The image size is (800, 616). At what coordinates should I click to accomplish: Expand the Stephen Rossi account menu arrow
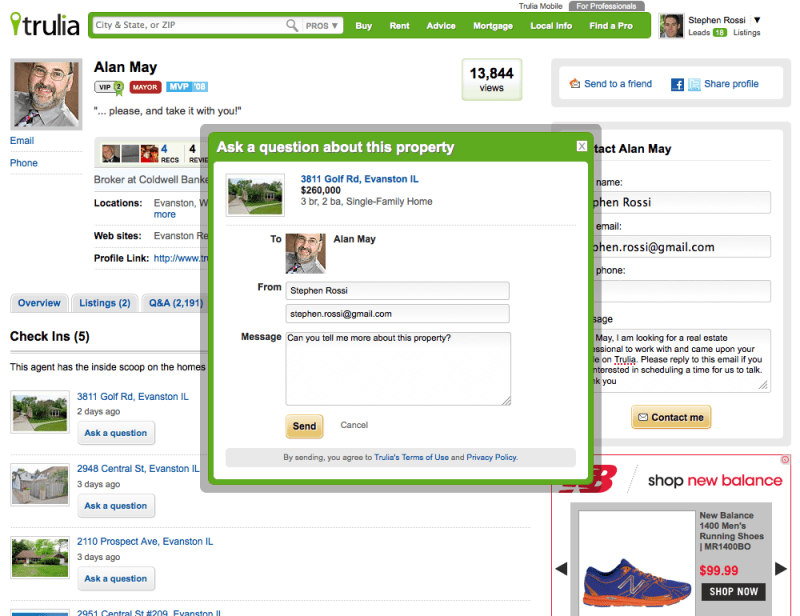click(x=757, y=20)
